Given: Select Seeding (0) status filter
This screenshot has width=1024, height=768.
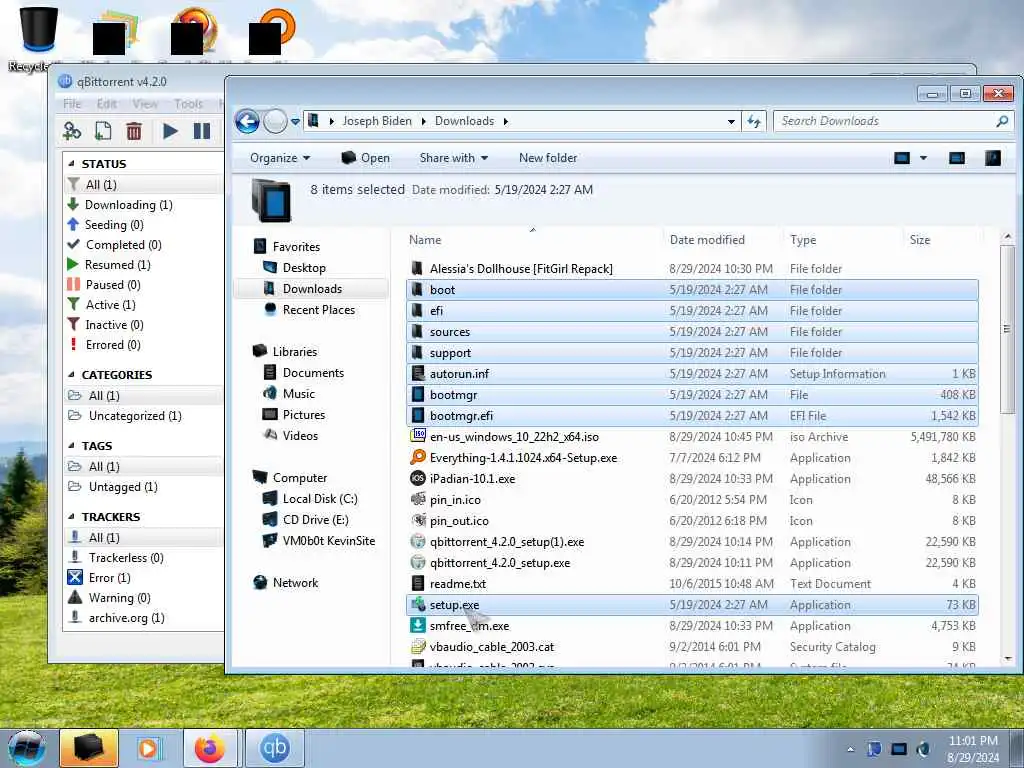Looking at the screenshot, I should pyautogui.click(x=114, y=225).
